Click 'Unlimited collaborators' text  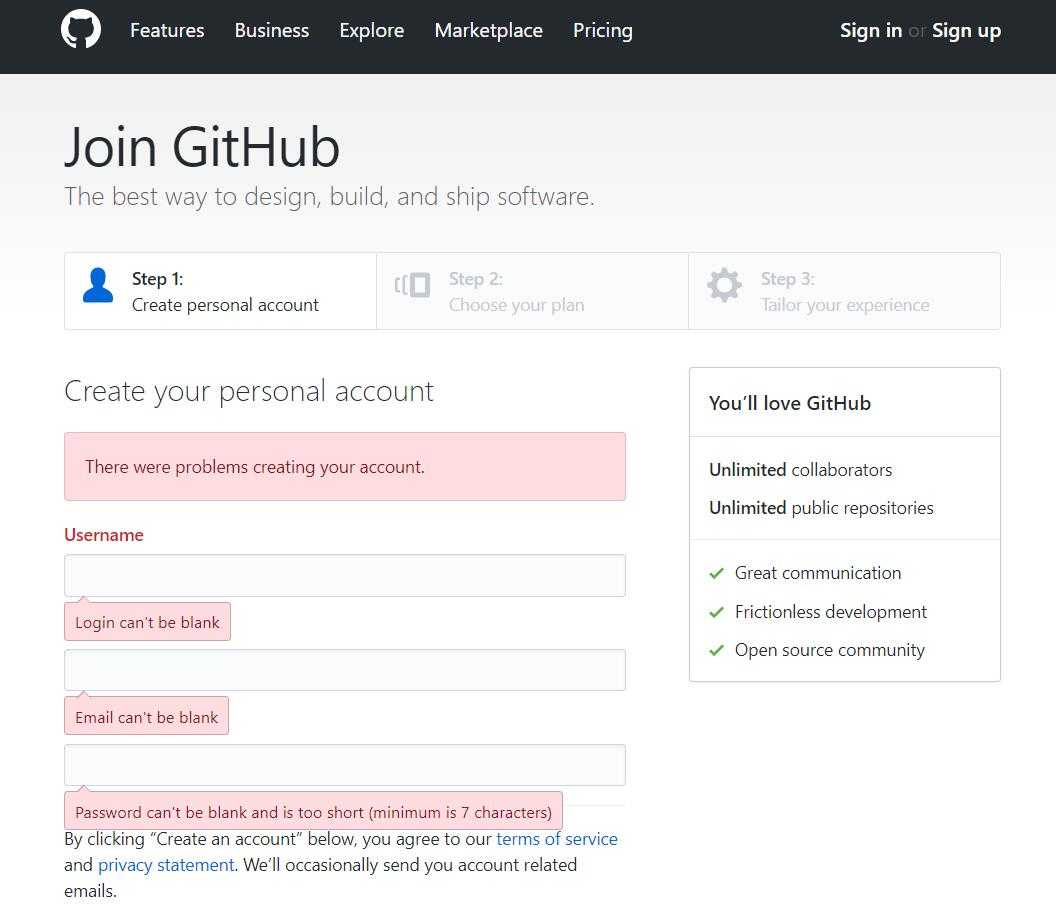(x=801, y=469)
